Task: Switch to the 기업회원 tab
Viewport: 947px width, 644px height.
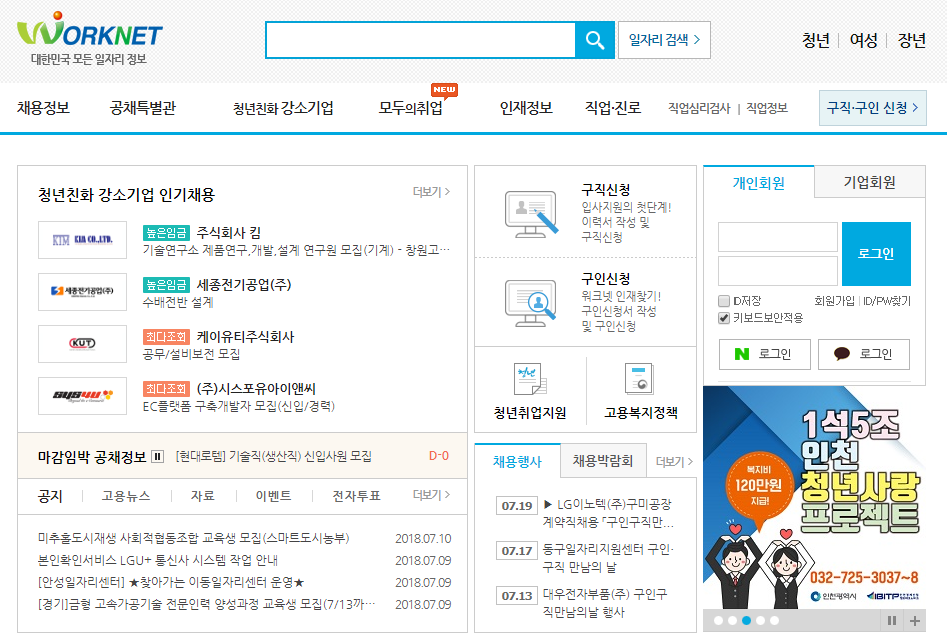Action: pyautogui.click(x=870, y=182)
